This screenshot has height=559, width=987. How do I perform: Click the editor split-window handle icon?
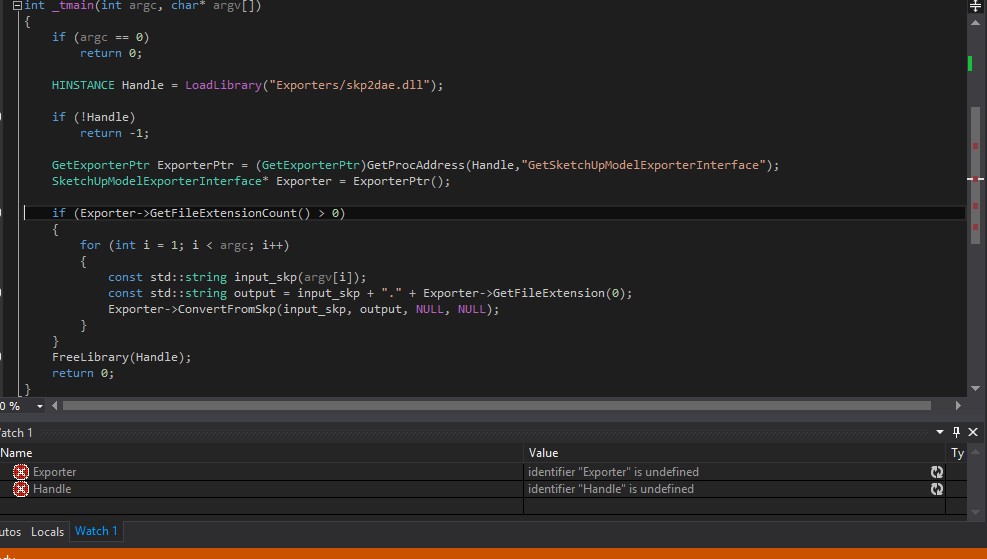[x=976, y=6]
